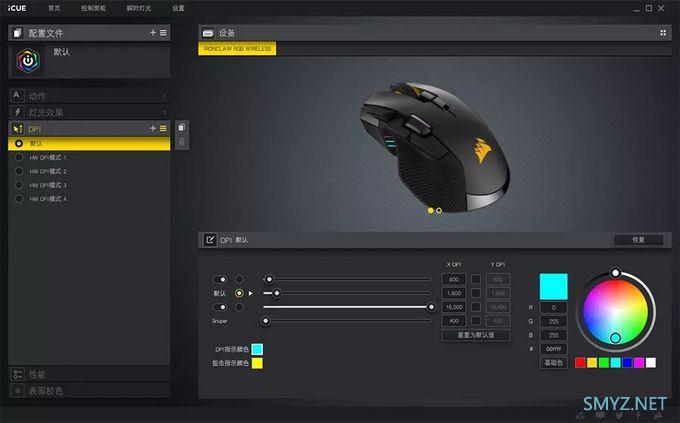This screenshot has height=423, width=680.
Task: Click the hex color code field
Action: (x=553, y=349)
